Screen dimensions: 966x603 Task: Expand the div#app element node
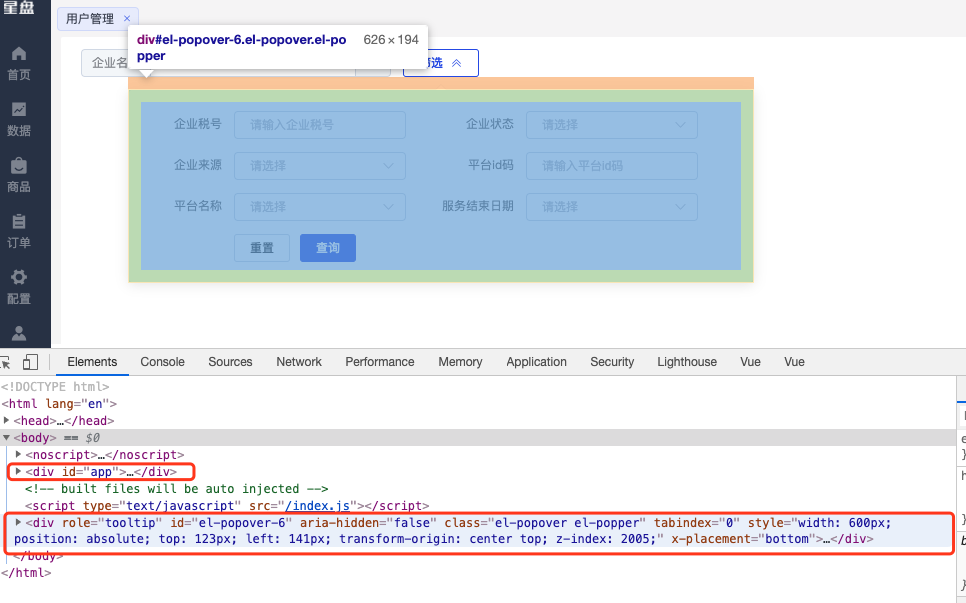(19, 471)
